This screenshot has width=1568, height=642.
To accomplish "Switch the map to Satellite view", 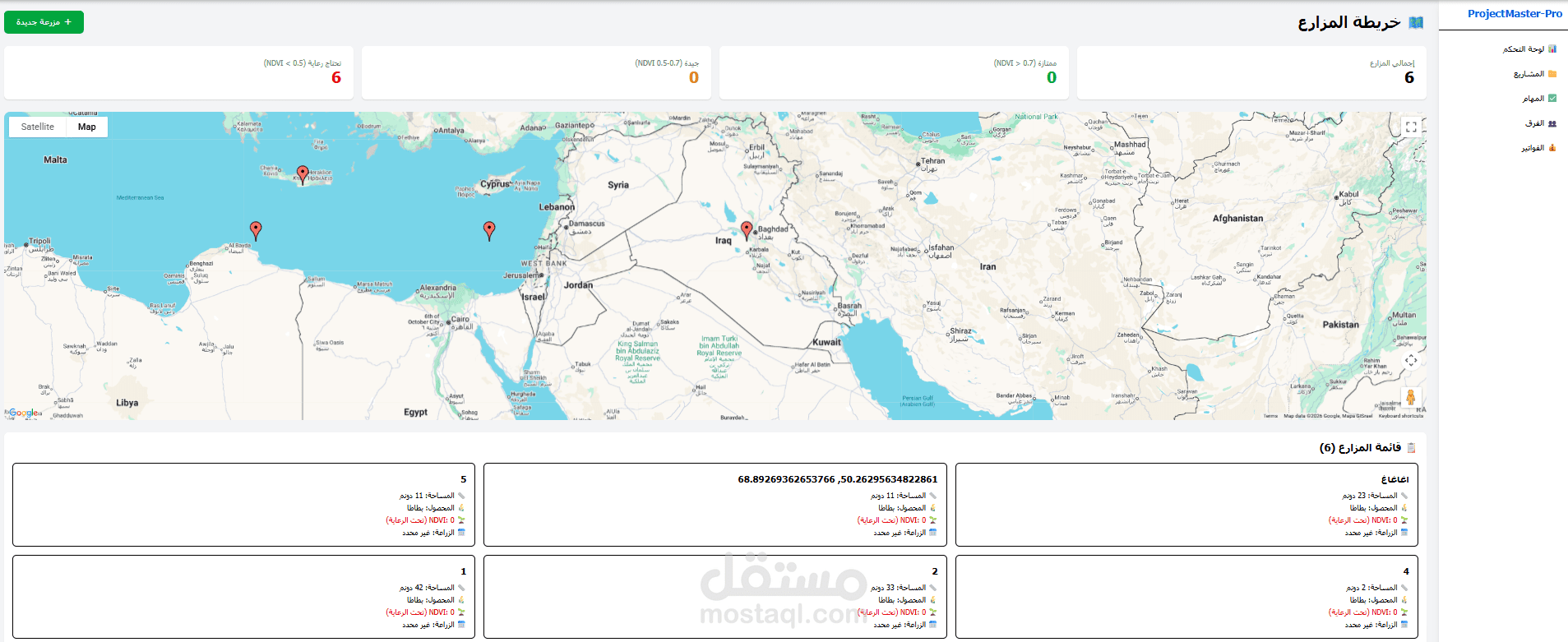I will (x=38, y=127).
